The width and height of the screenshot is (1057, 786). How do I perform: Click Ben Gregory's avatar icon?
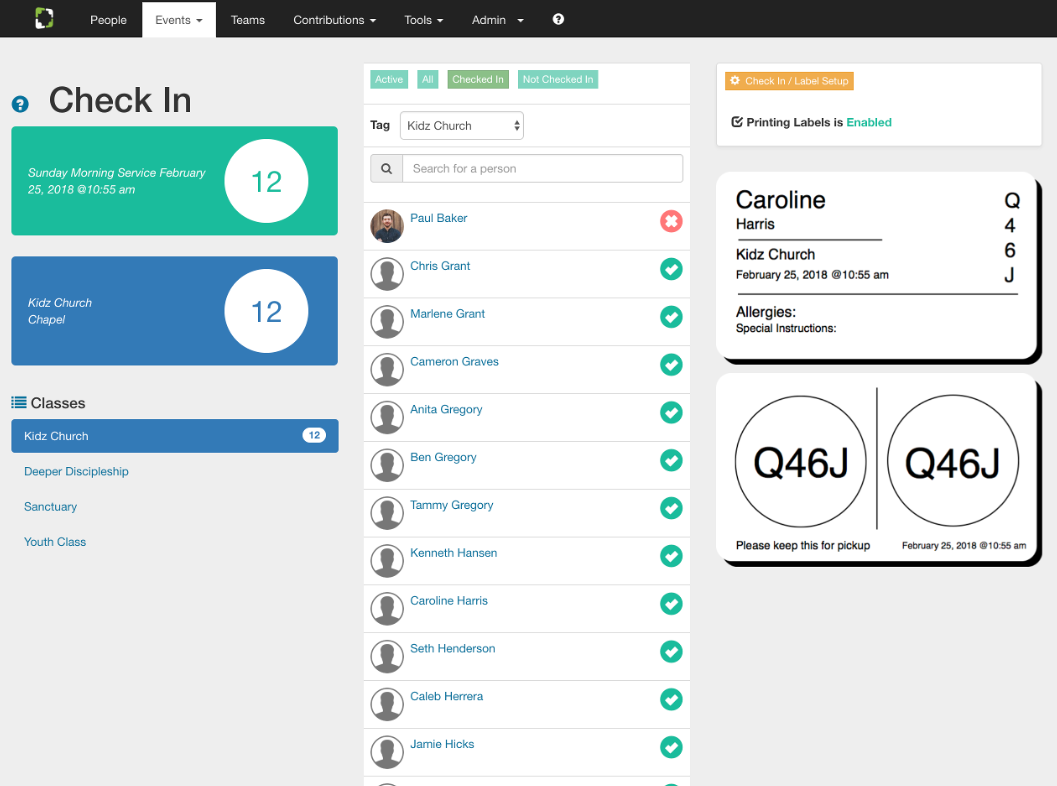(387, 465)
